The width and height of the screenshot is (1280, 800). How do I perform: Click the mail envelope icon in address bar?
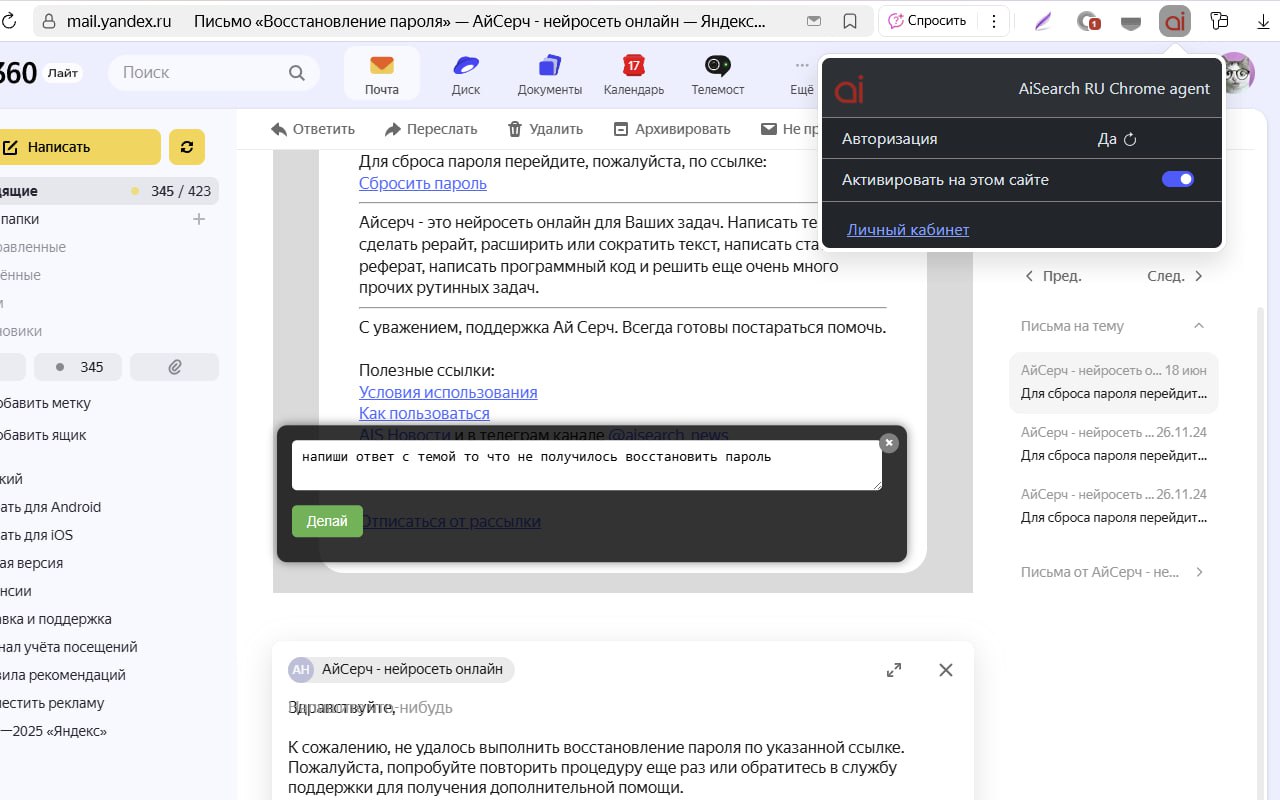814,21
